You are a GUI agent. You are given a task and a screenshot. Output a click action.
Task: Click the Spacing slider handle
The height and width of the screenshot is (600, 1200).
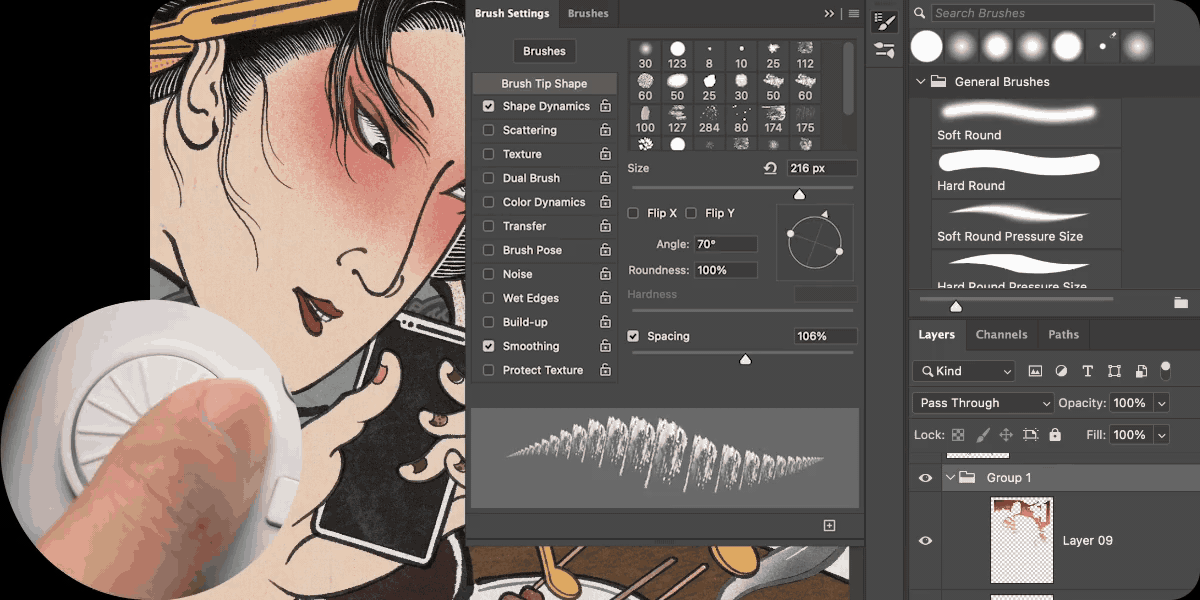point(745,359)
